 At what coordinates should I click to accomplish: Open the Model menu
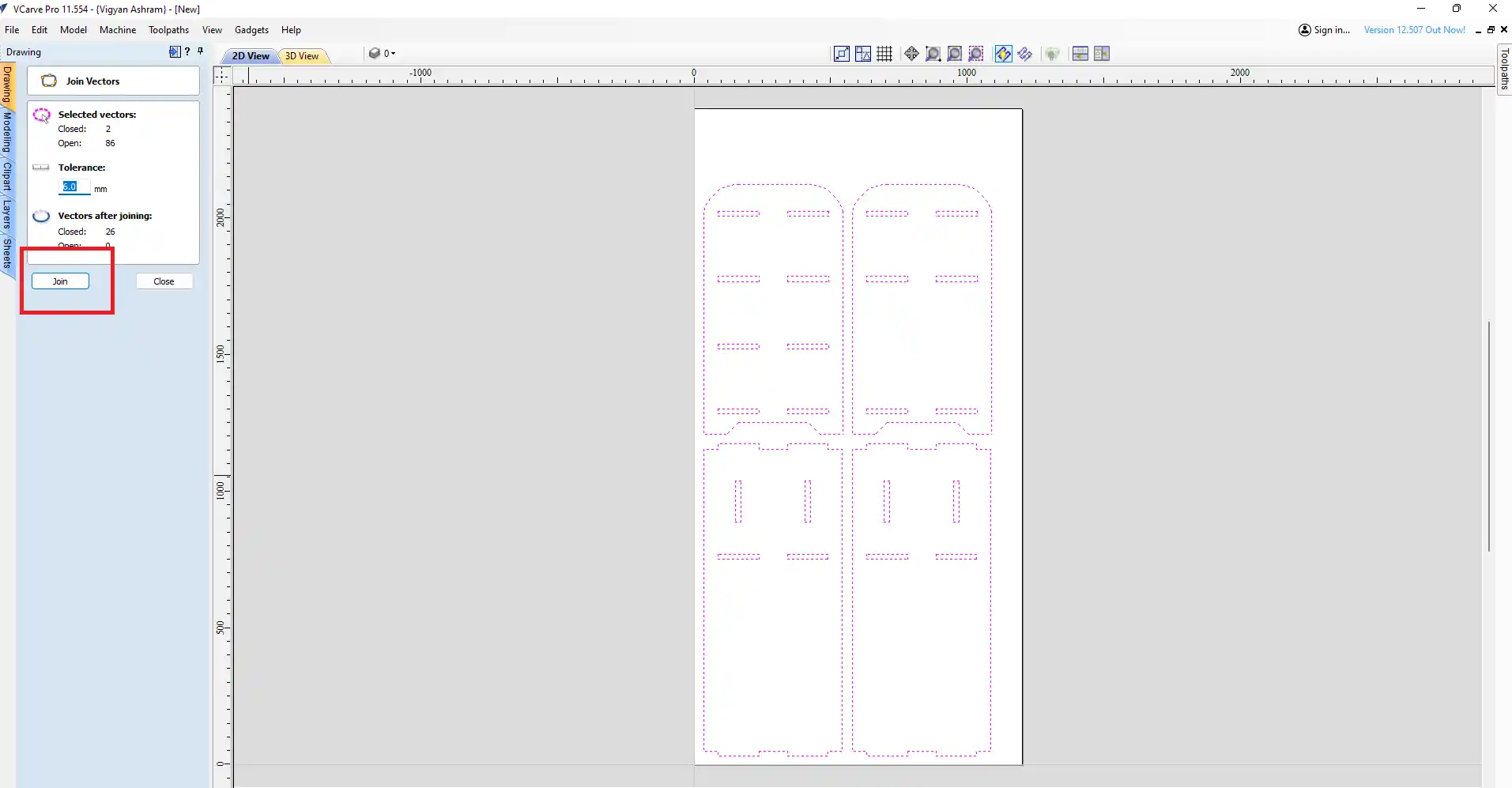(74, 30)
